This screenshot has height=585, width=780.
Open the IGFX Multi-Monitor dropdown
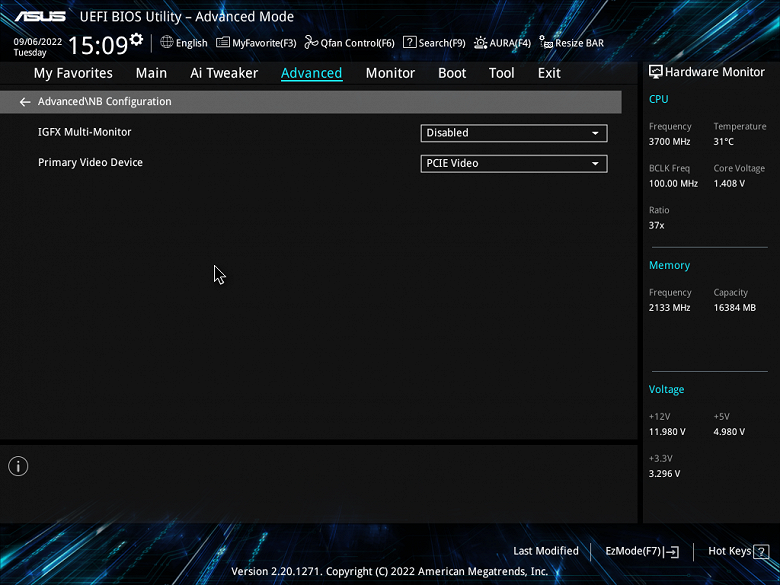pyautogui.click(x=514, y=133)
